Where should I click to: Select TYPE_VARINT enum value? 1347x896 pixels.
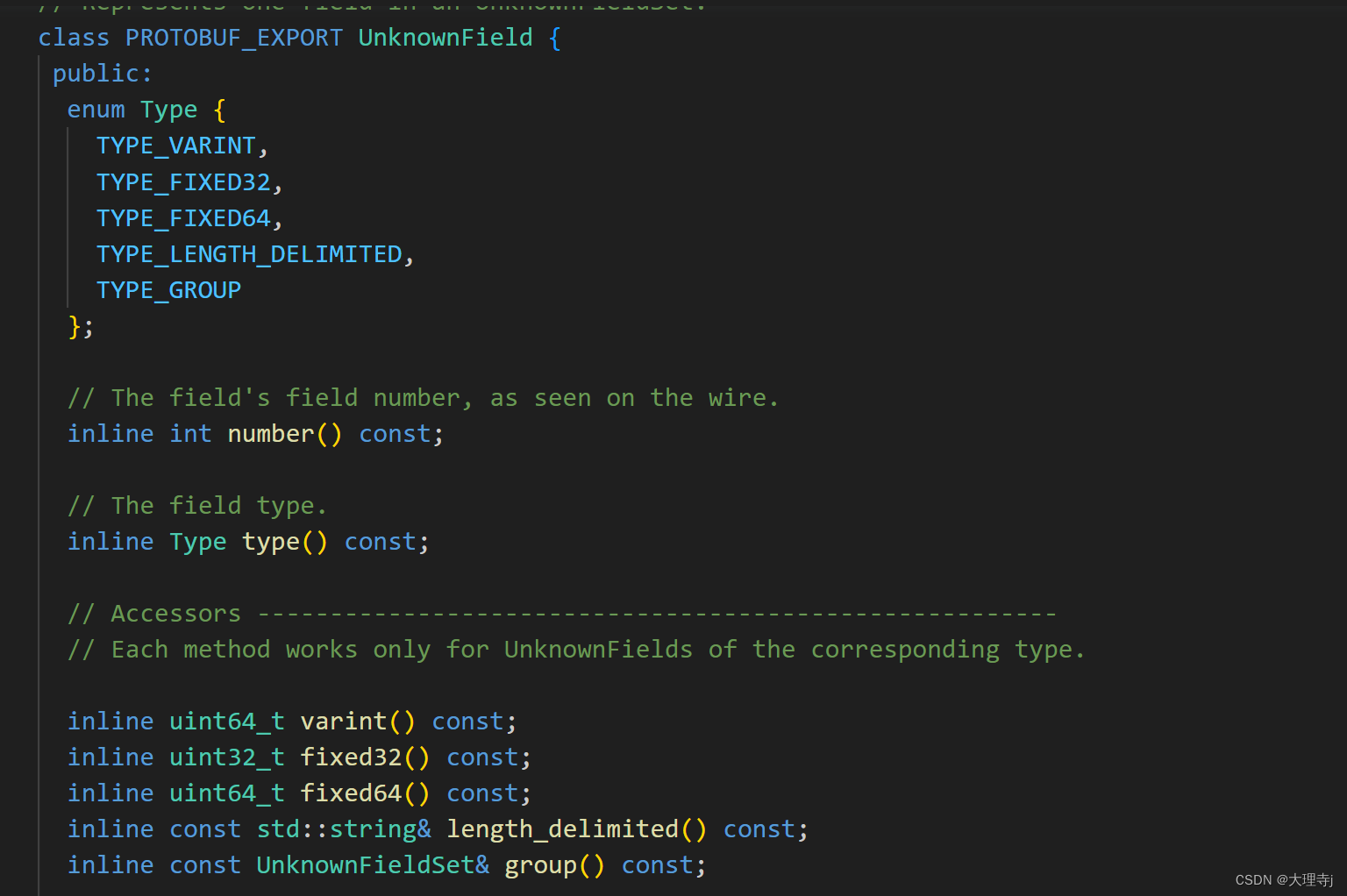click(x=176, y=146)
